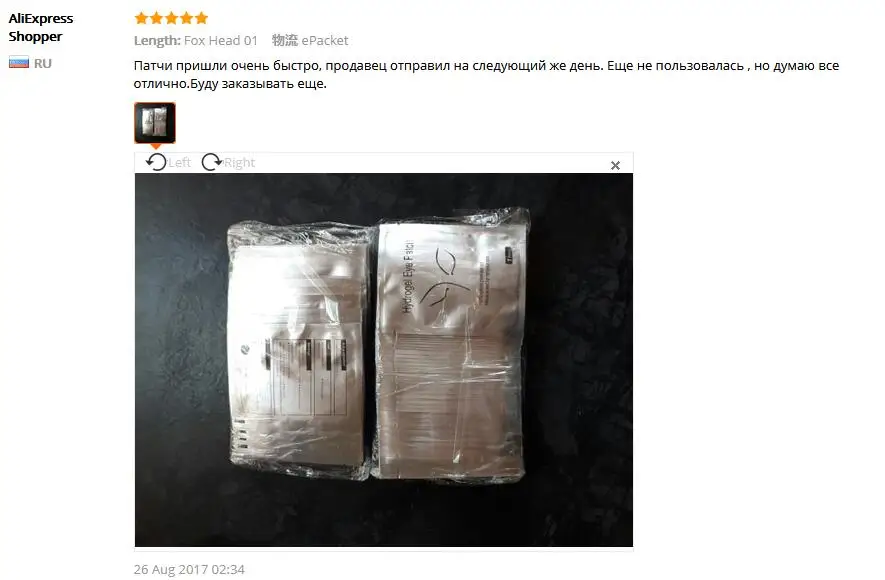Click the Fox Head 01 variant text
This screenshot has height=580, width=885.
(221, 41)
